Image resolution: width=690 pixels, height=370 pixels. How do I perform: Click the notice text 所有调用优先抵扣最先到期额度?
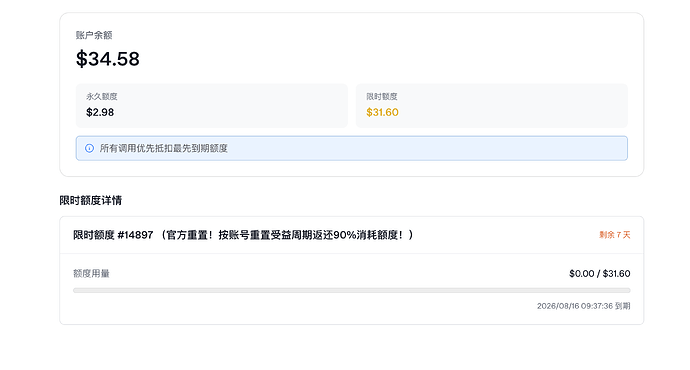(x=164, y=148)
